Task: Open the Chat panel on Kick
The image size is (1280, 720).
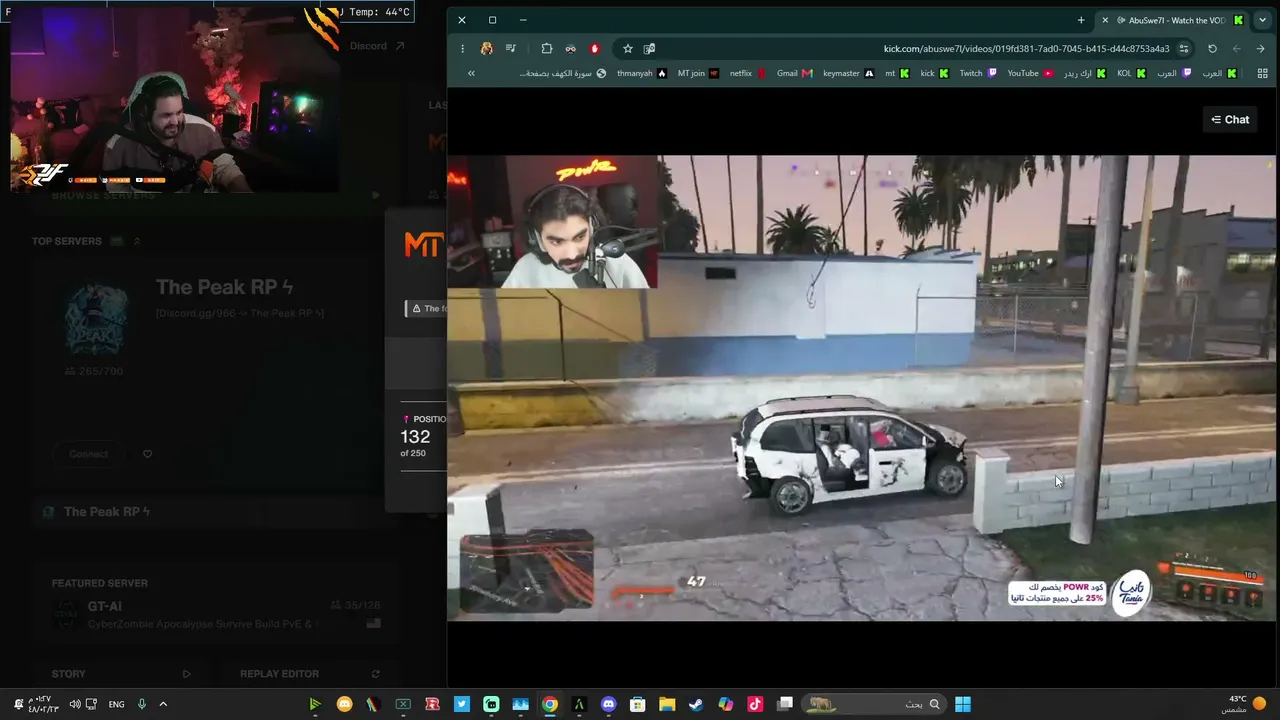Action: coord(1230,119)
